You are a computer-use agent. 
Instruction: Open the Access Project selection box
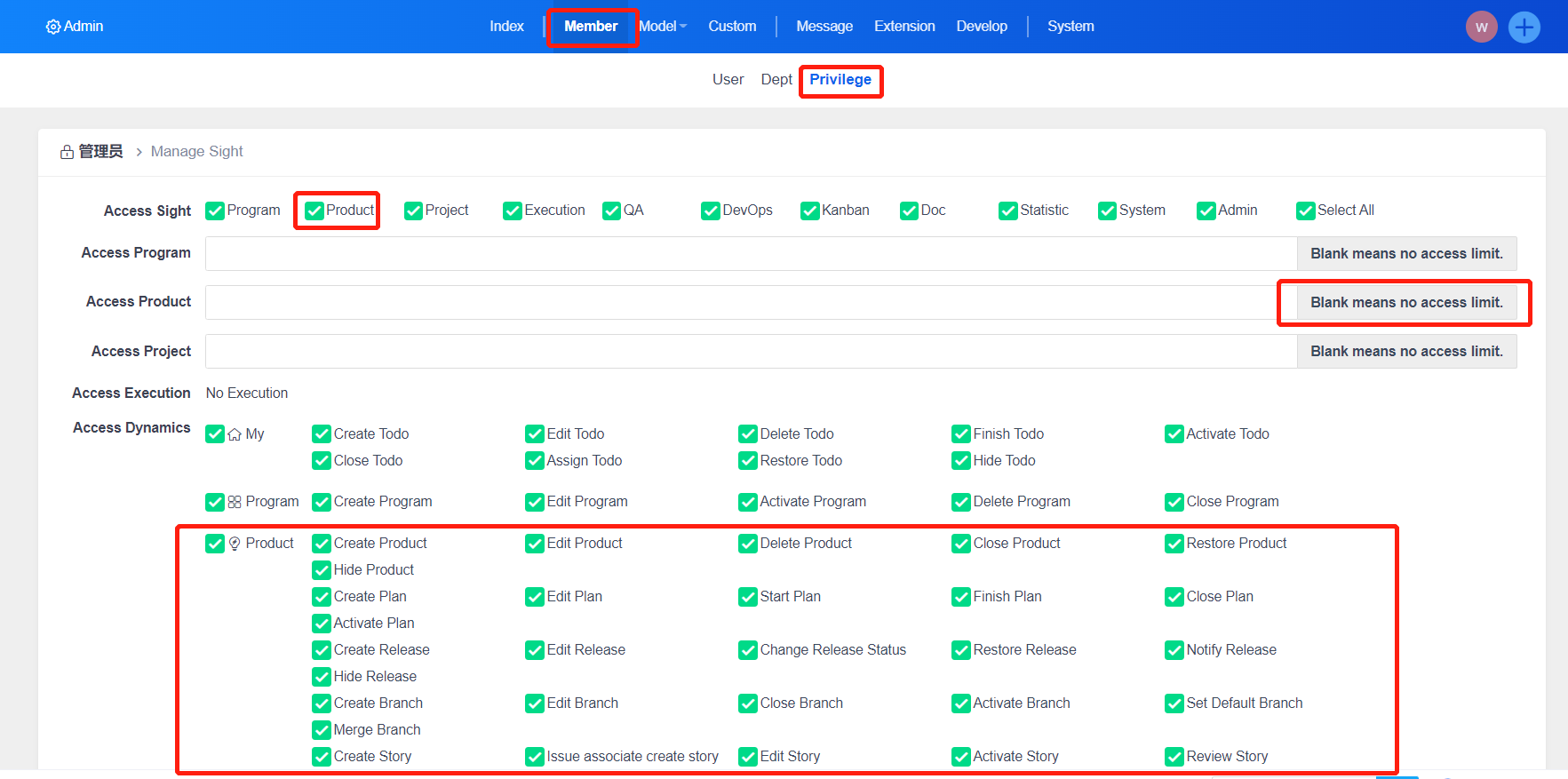pyautogui.click(x=751, y=351)
